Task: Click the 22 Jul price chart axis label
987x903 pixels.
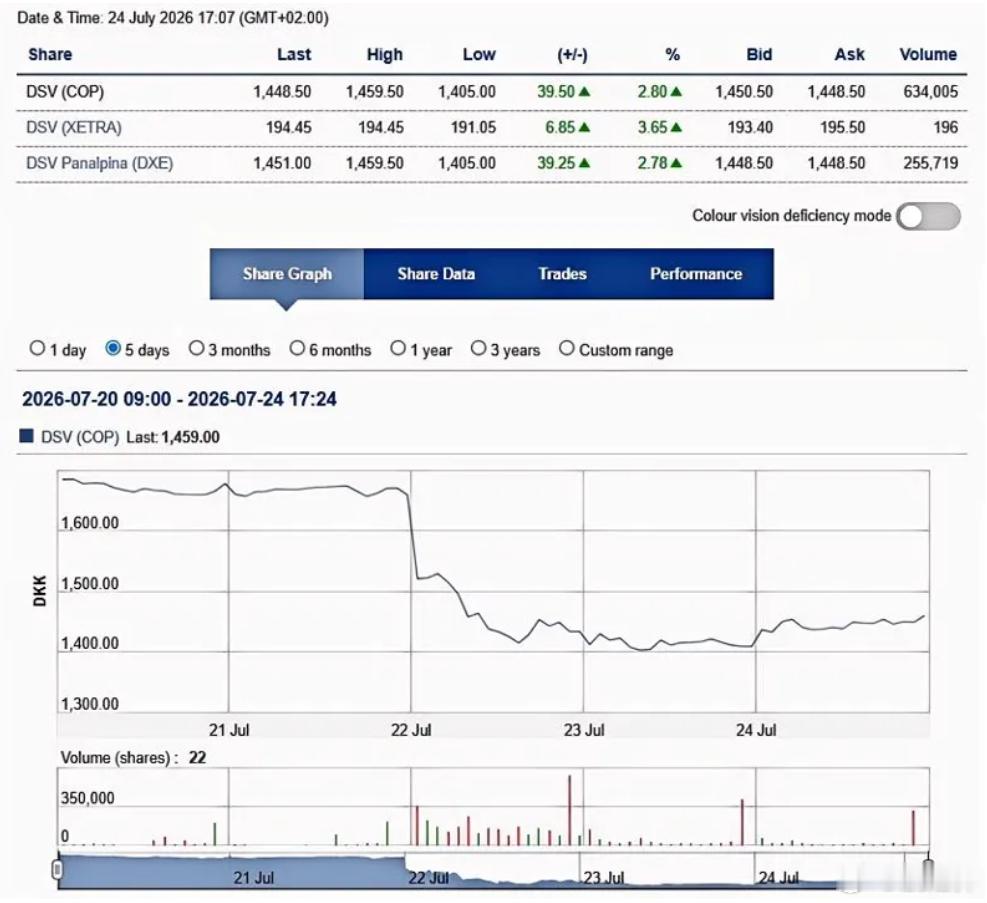Action: click(x=411, y=730)
